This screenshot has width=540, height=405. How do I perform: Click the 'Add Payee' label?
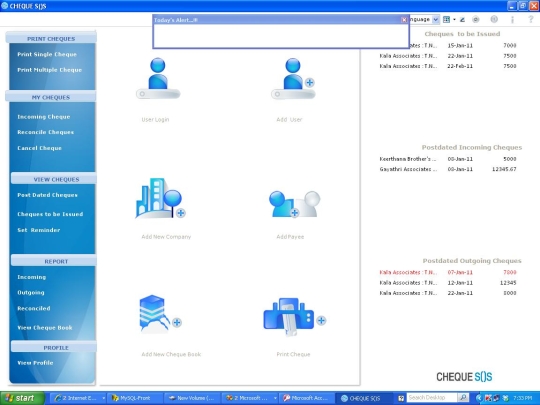[x=290, y=237]
